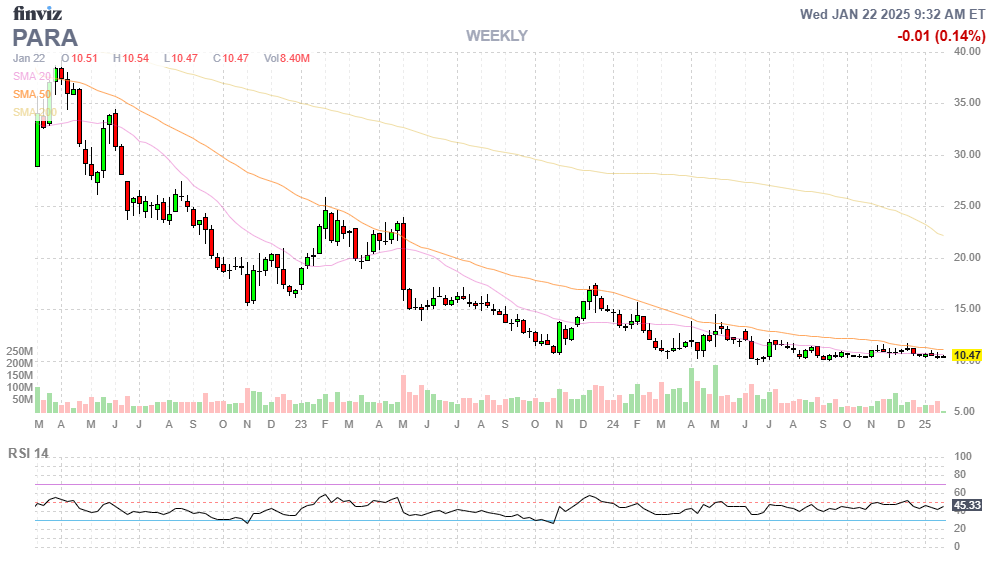999x562 pixels.
Task: Toggle the SMA 20 legend label
Action: pos(32,76)
